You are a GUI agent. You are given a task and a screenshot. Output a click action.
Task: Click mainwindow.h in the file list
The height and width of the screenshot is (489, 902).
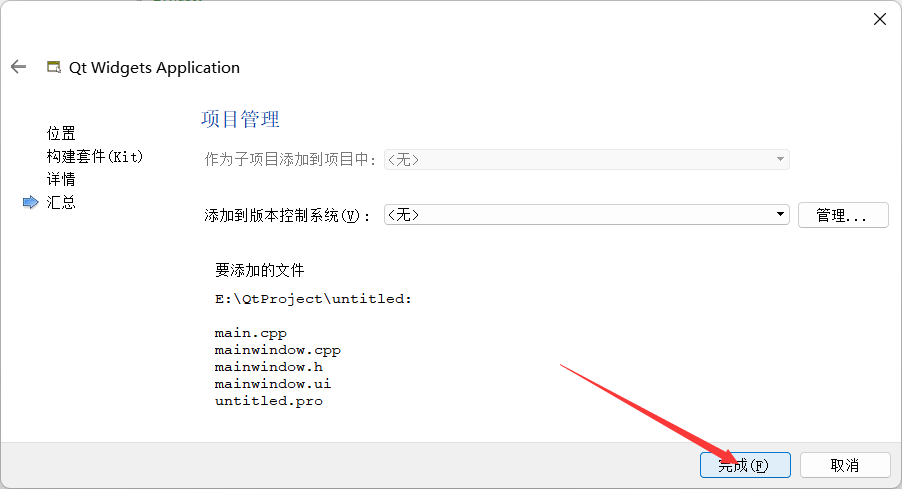click(x=269, y=367)
